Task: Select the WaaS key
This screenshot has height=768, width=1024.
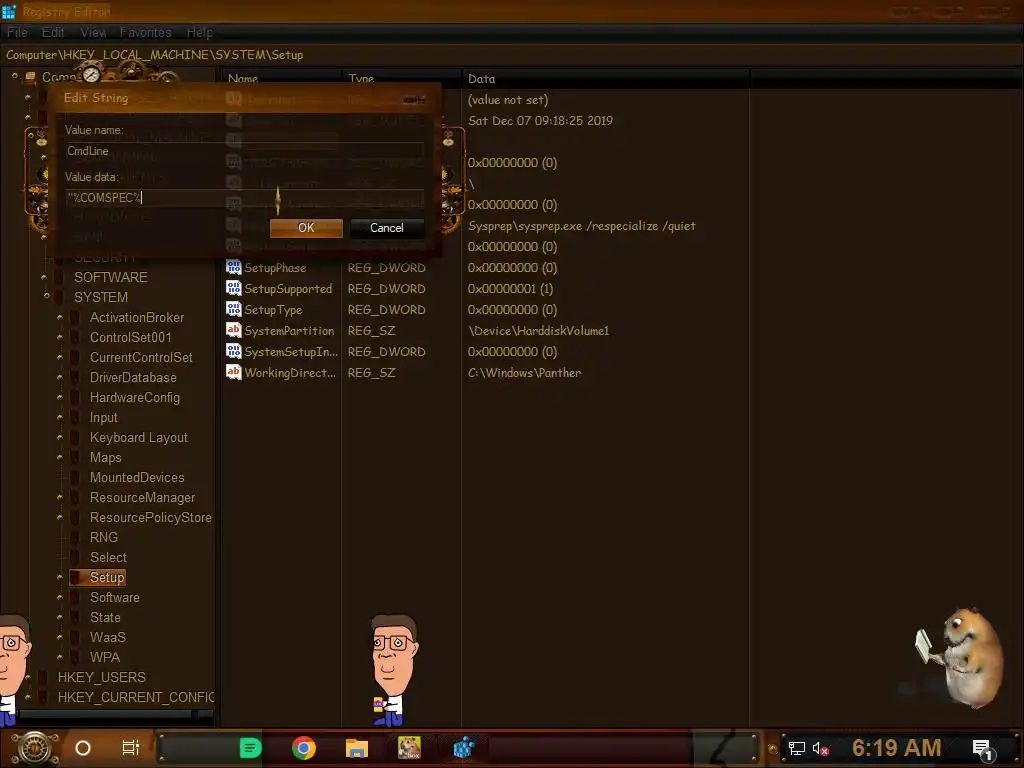Action: [108, 637]
